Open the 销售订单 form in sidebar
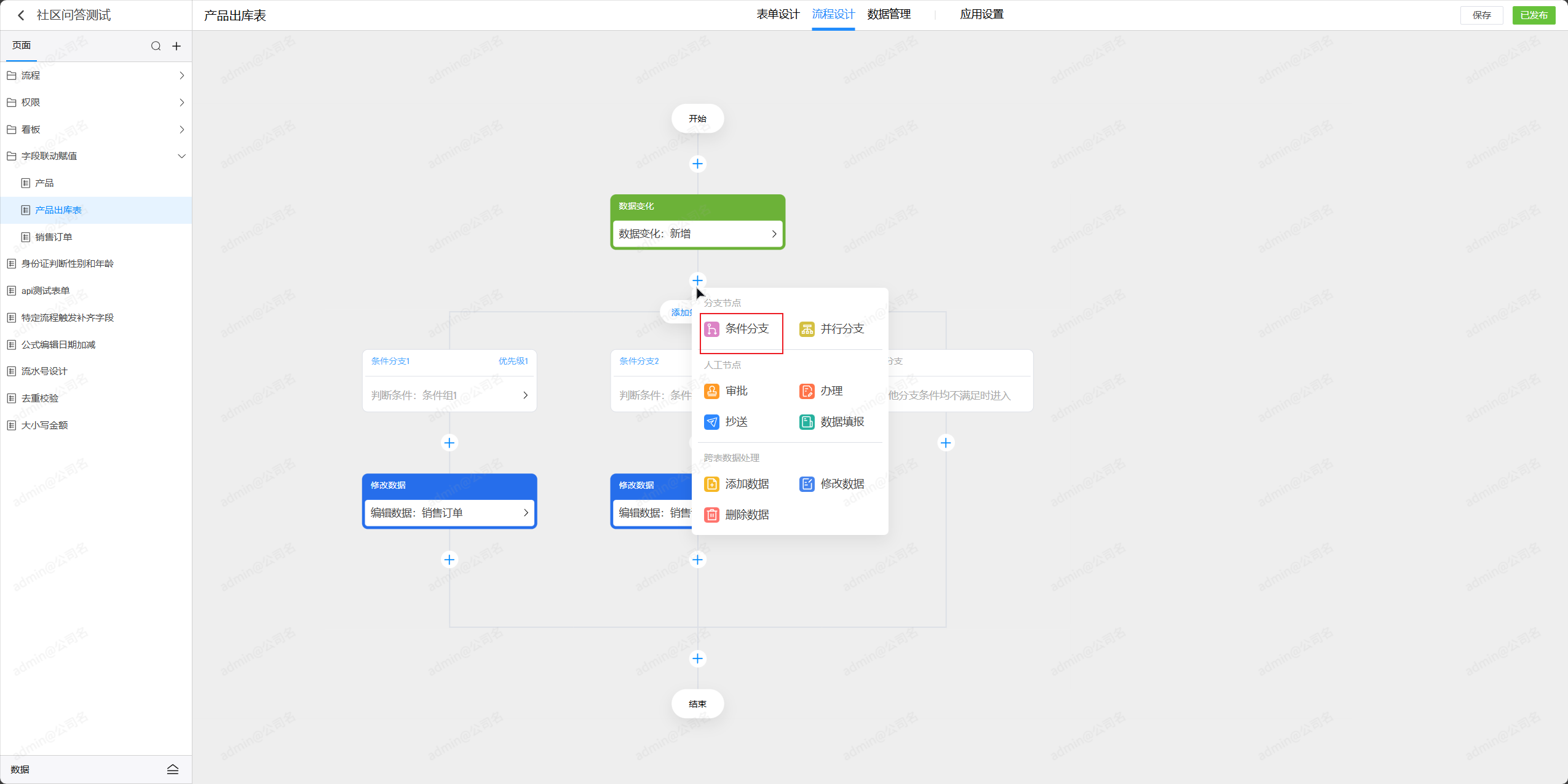Viewport: 1568px width, 784px height. [53, 237]
